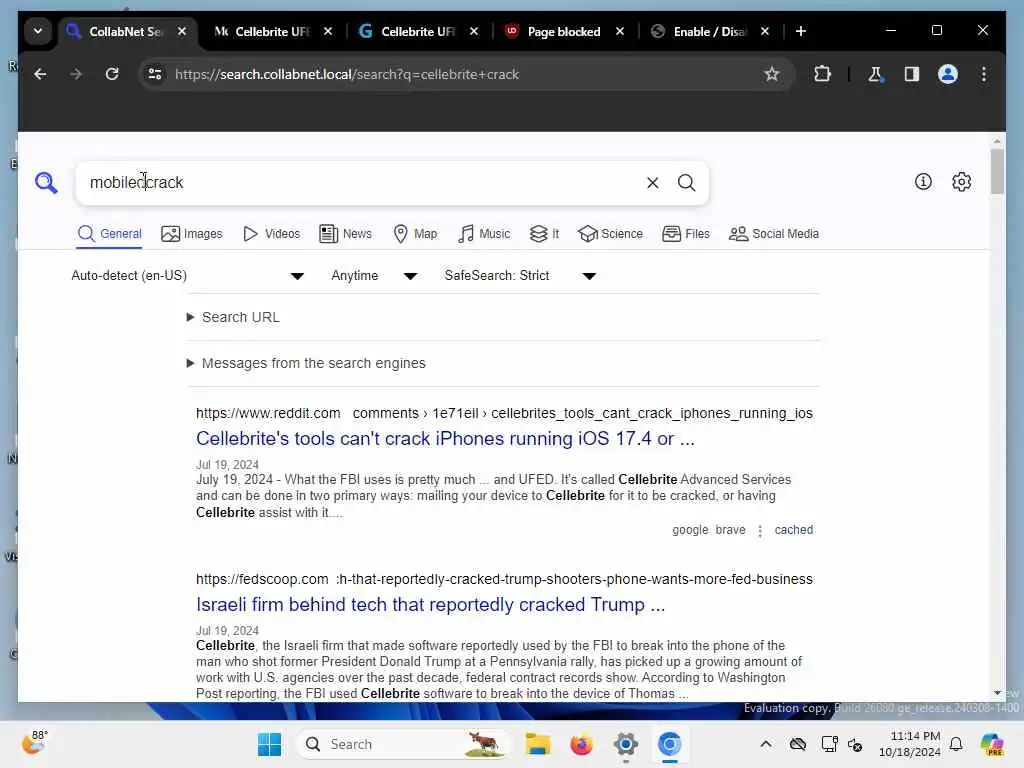This screenshot has height=768, width=1024.
Task: Select the Files search category
Action: [x=686, y=234]
